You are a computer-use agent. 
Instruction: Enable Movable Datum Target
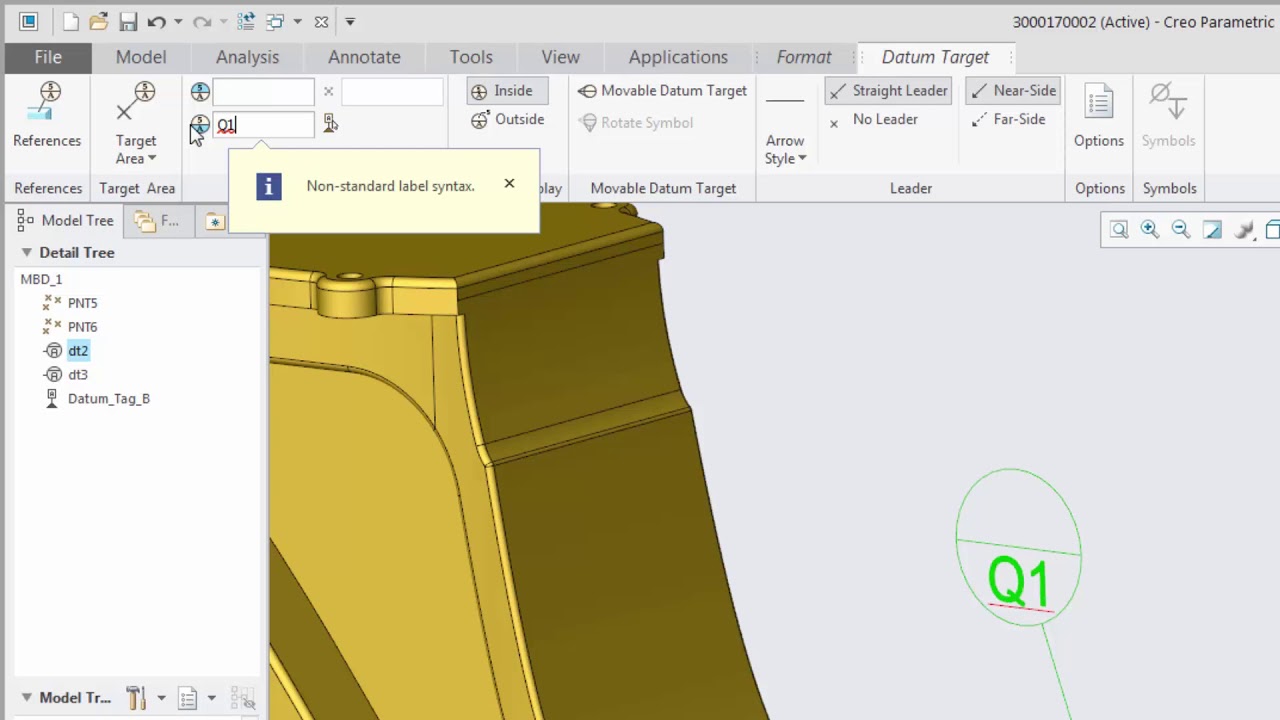(663, 91)
